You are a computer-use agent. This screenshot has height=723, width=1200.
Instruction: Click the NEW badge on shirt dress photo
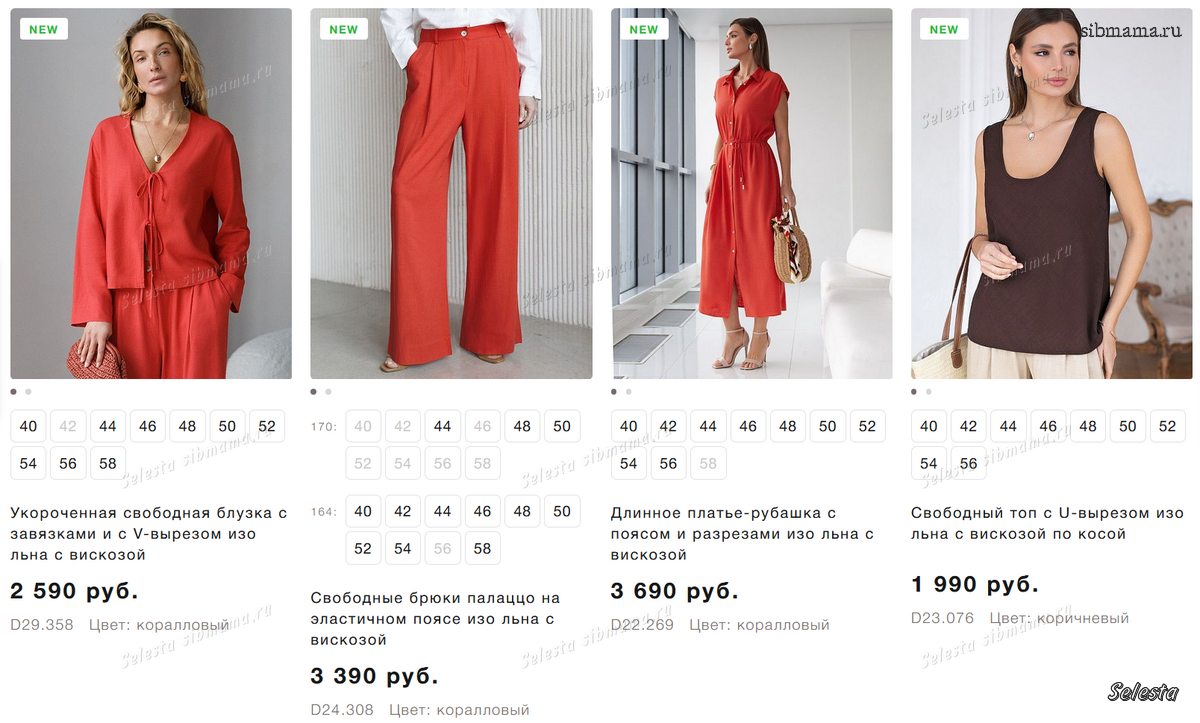pyautogui.click(x=643, y=29)
